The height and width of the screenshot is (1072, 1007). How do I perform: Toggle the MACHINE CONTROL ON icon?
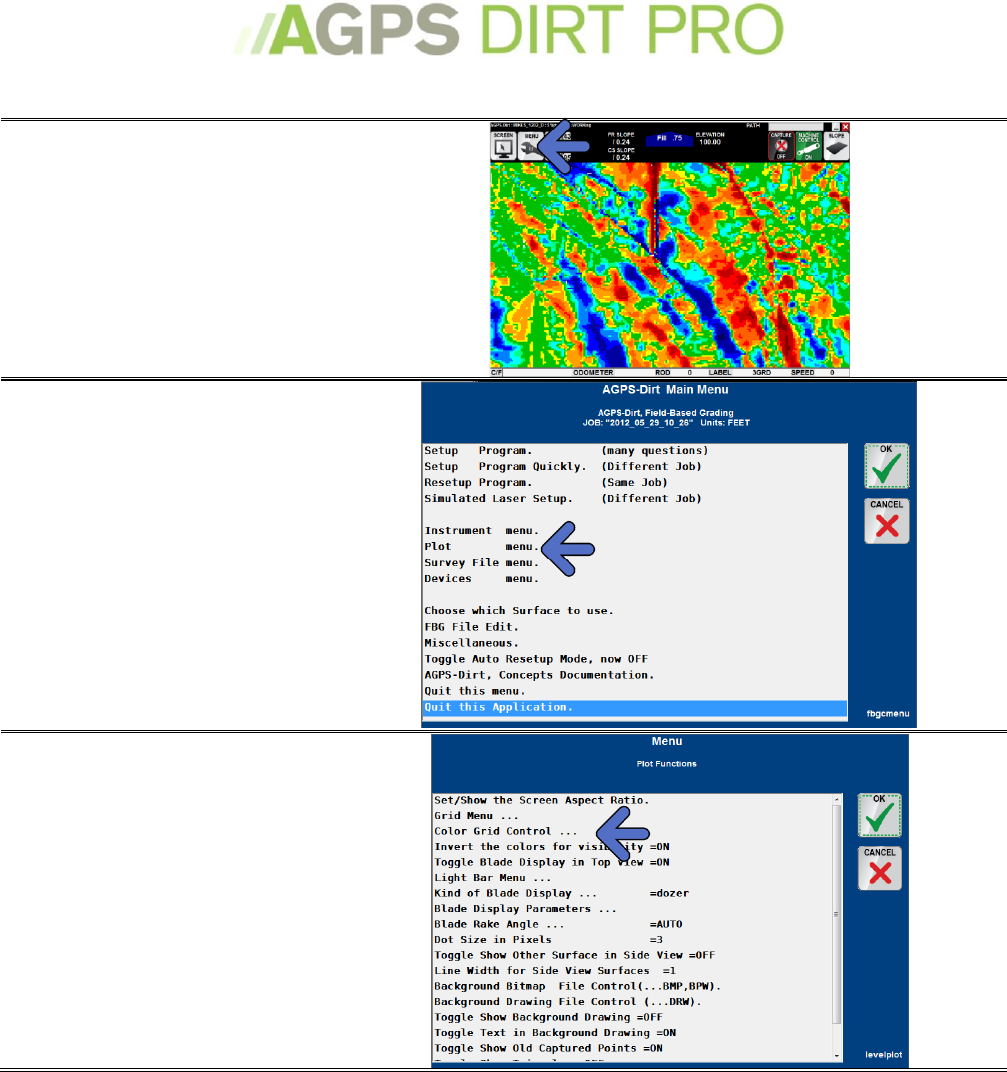pyautogui.click(x=808, y=146)
